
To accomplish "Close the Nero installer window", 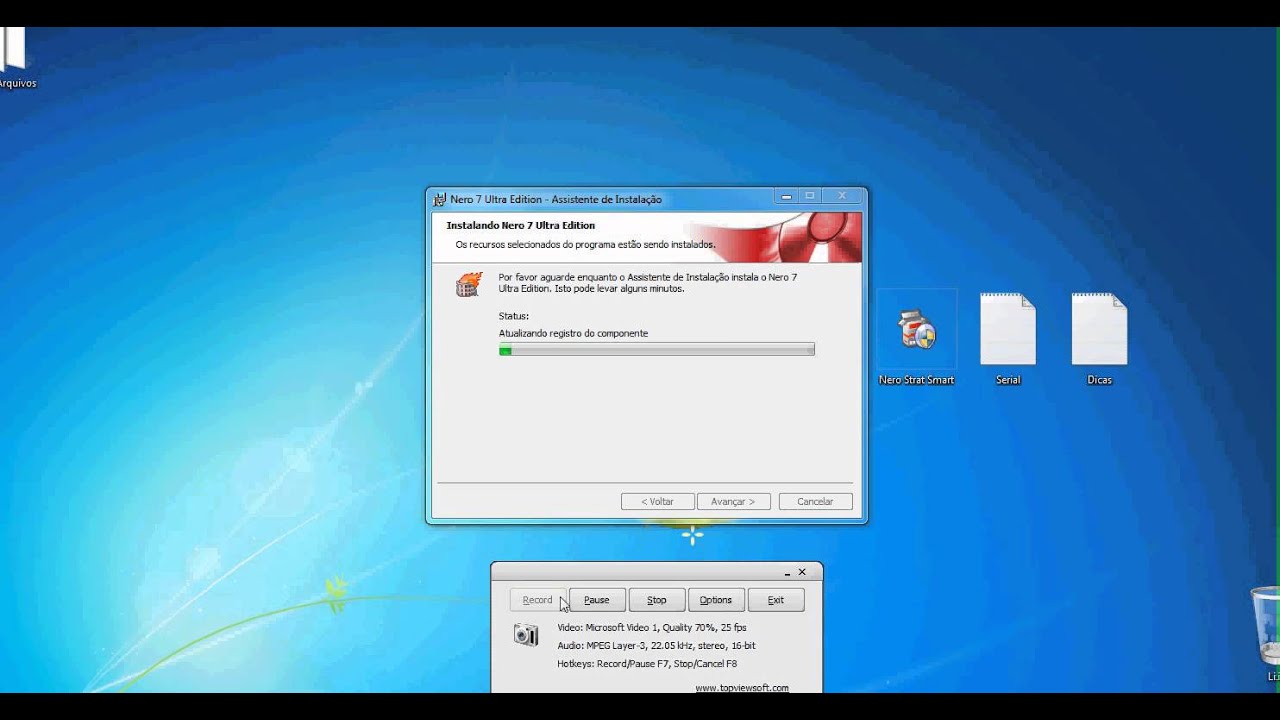I will tap(842, 196).
